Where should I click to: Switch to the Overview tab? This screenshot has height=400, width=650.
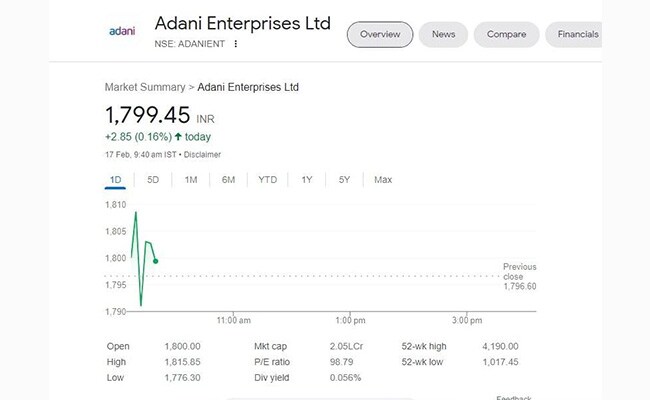tap(380, 35)
